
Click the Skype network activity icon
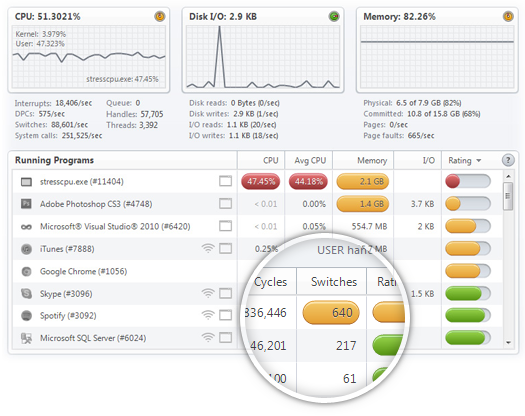208,293
